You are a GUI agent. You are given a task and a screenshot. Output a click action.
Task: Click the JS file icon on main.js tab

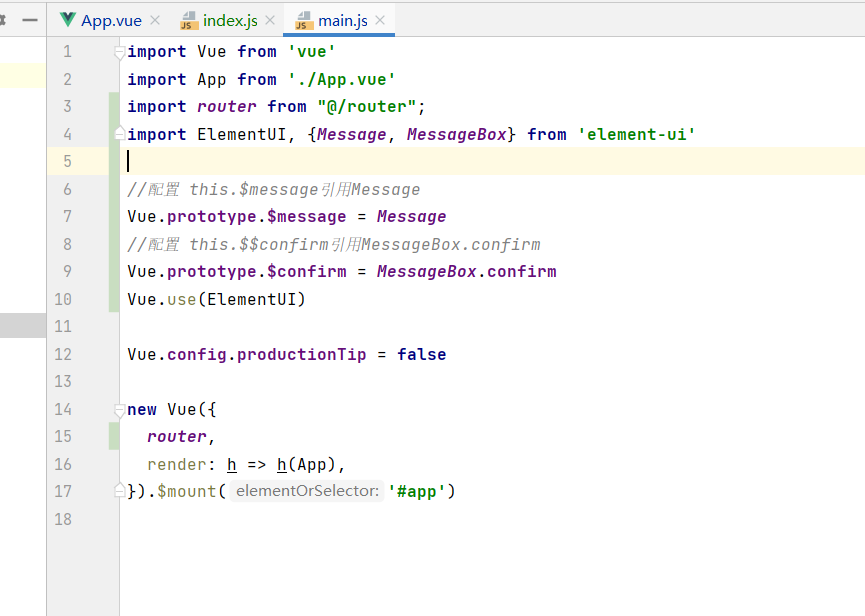(x=305, y=21)
